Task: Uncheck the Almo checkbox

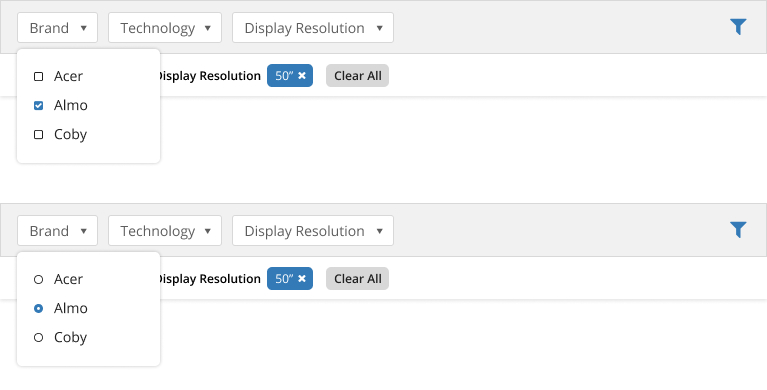Action: (38, 105)
